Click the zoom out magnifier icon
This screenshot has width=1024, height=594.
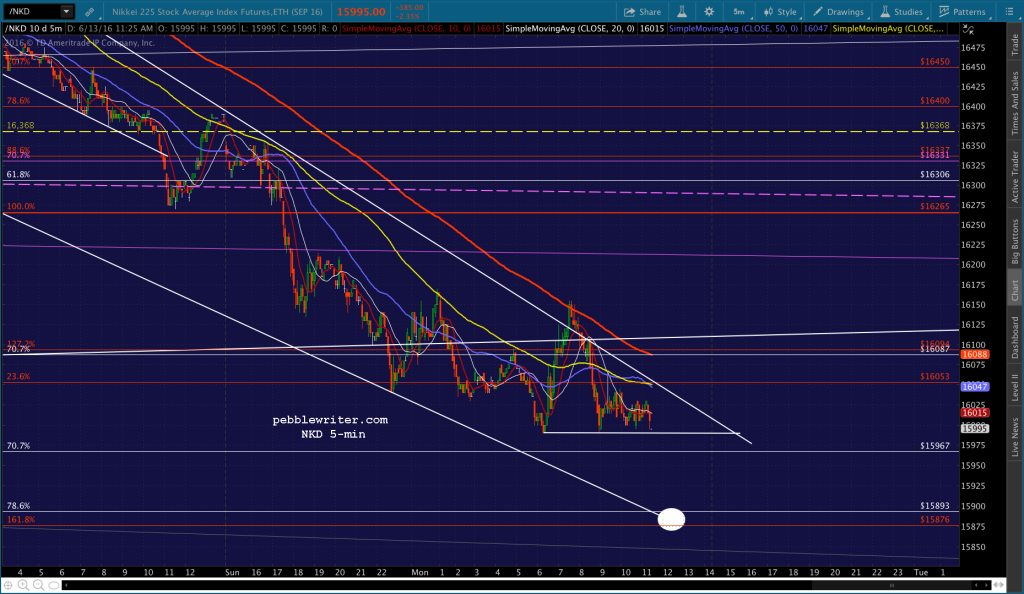coord(39,585)
